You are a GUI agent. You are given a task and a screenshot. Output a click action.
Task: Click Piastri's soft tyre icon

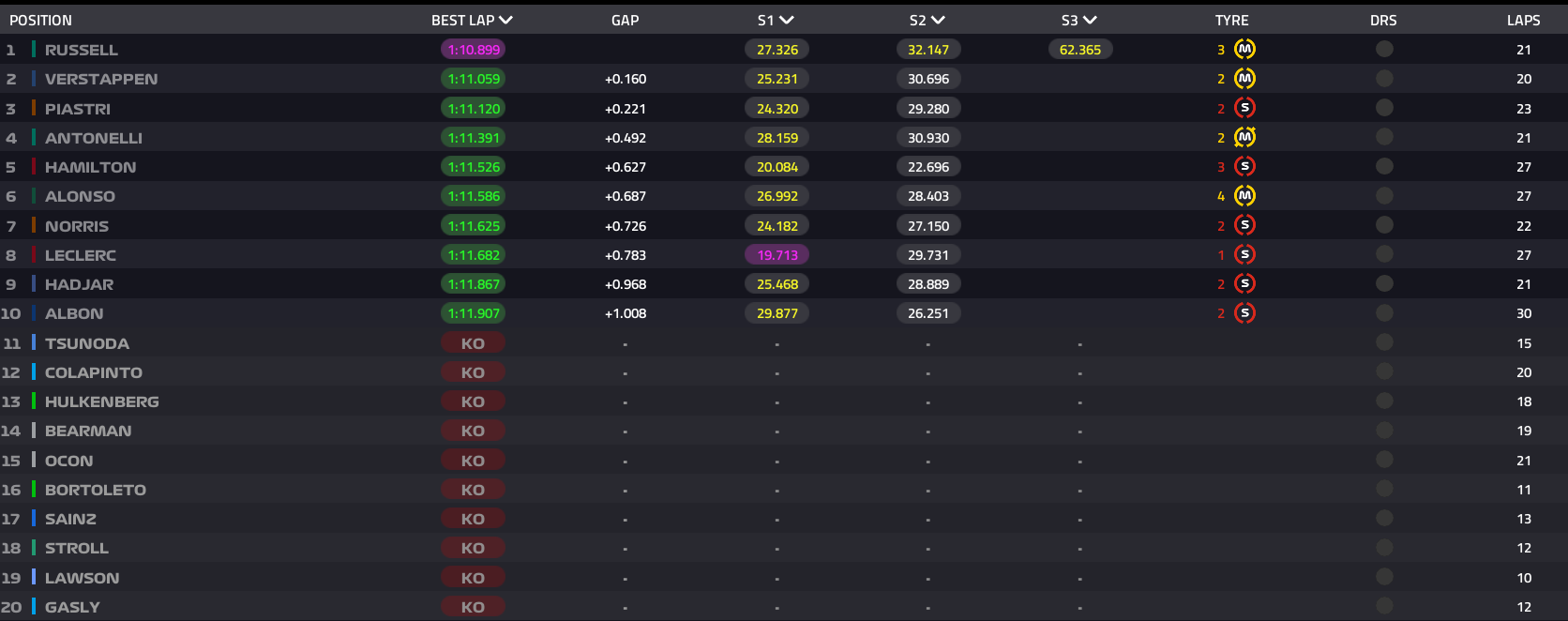1244,108
